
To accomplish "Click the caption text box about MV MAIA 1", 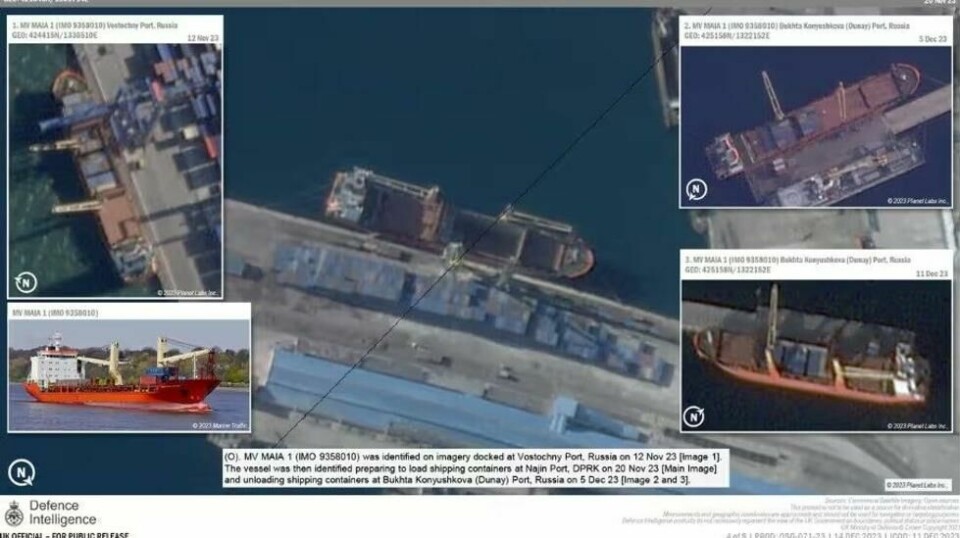I will click(x=476, y=468).
